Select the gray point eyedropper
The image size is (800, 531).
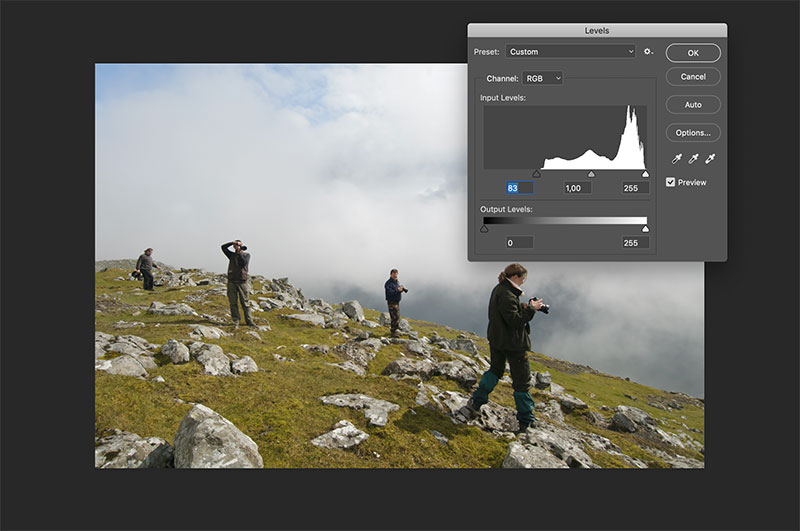point(693,159)
